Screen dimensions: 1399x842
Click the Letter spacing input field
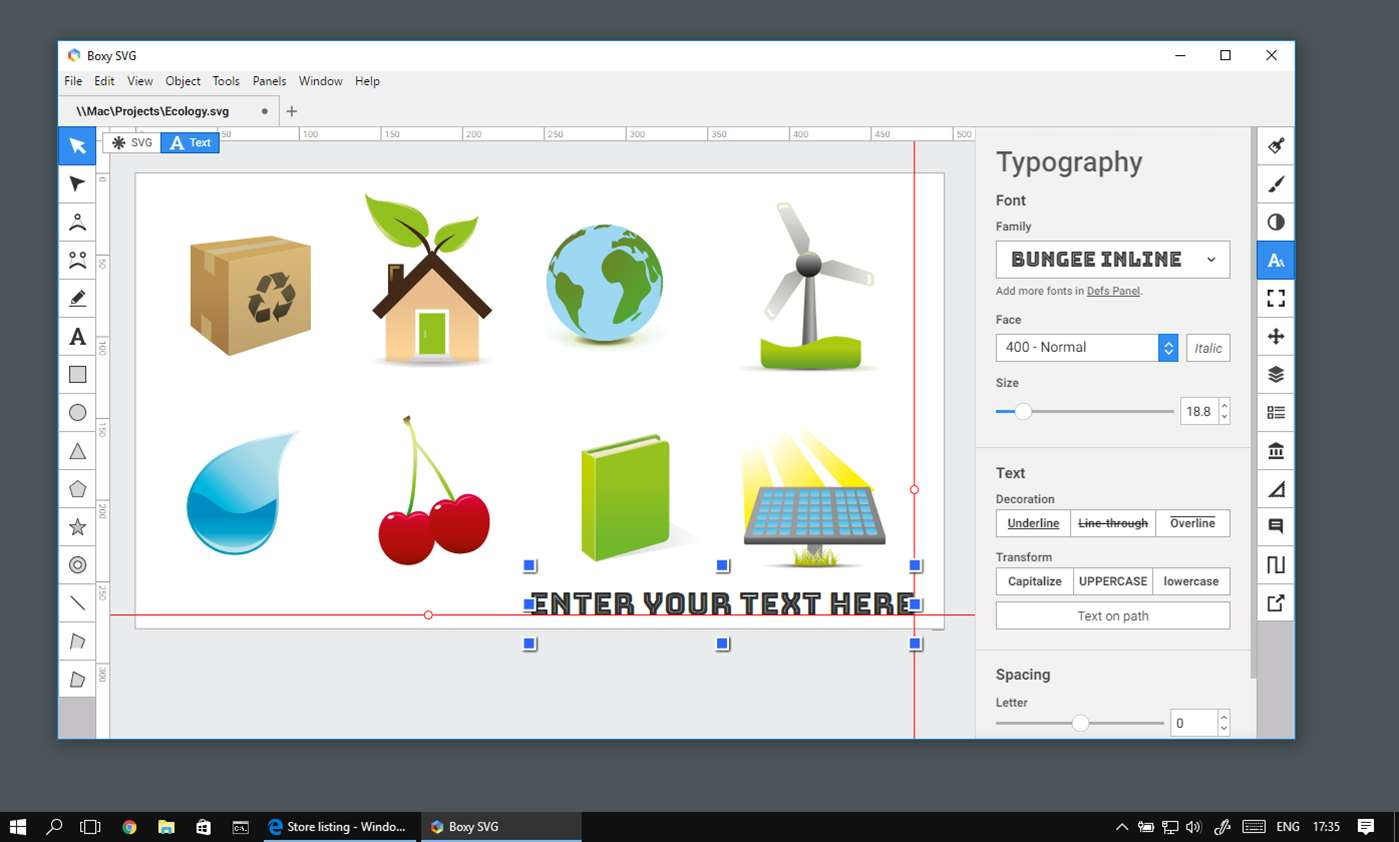pyautogui.click(x=1192, y=723)
